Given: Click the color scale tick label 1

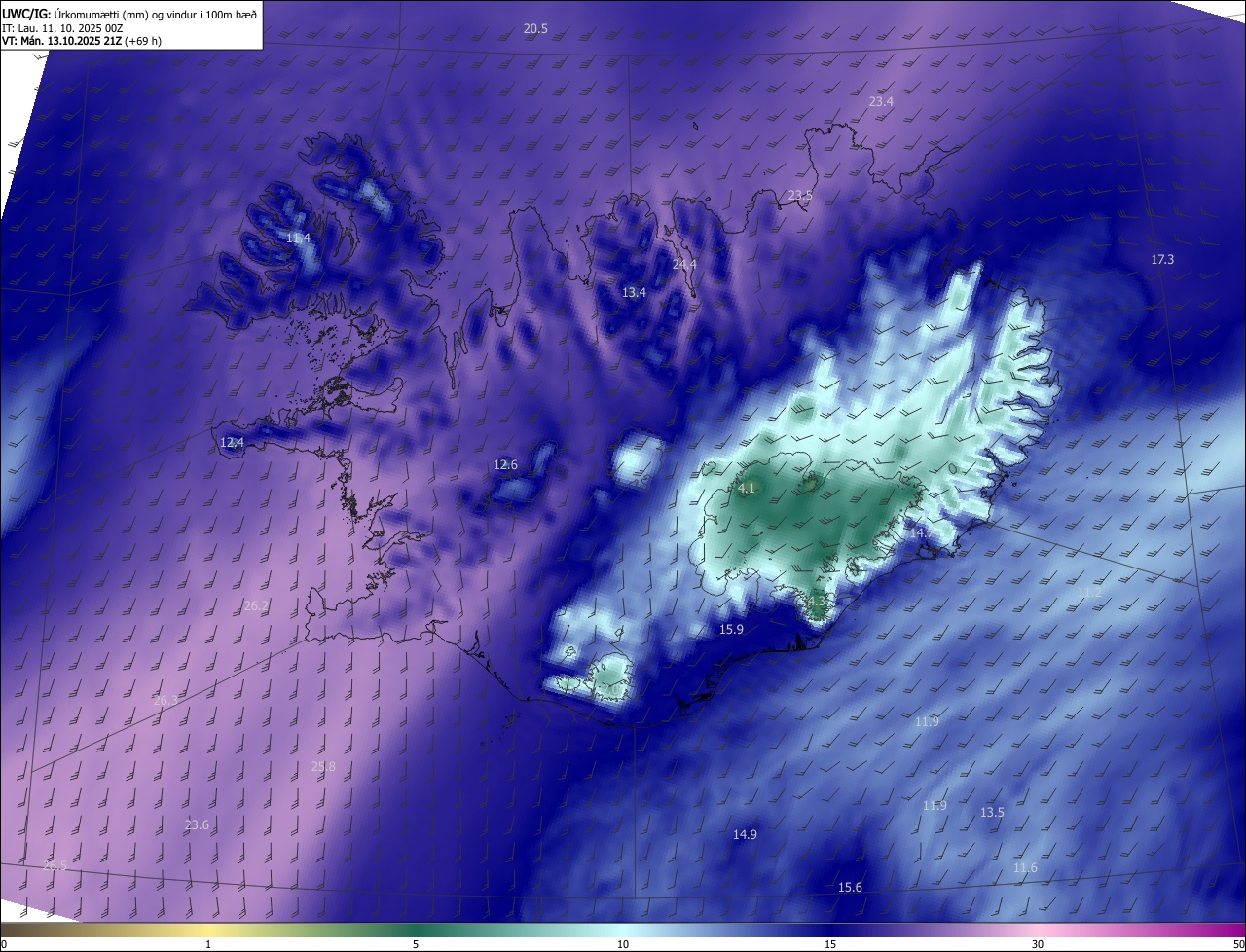Looking at the screenshot, I should coord(208,944).
